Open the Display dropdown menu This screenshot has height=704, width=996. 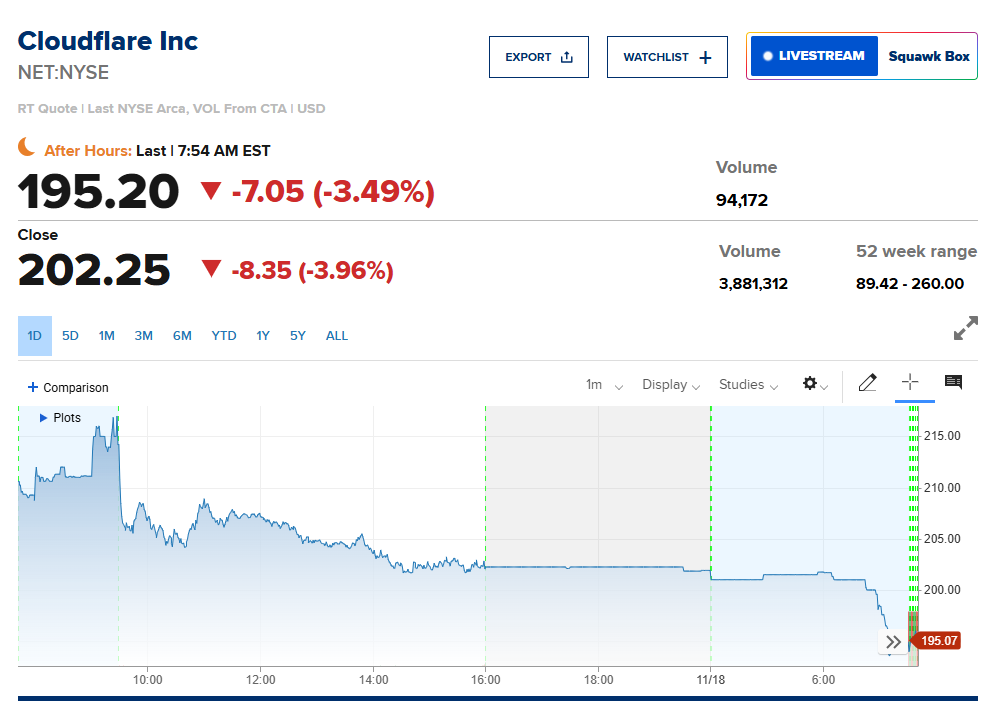671,385
